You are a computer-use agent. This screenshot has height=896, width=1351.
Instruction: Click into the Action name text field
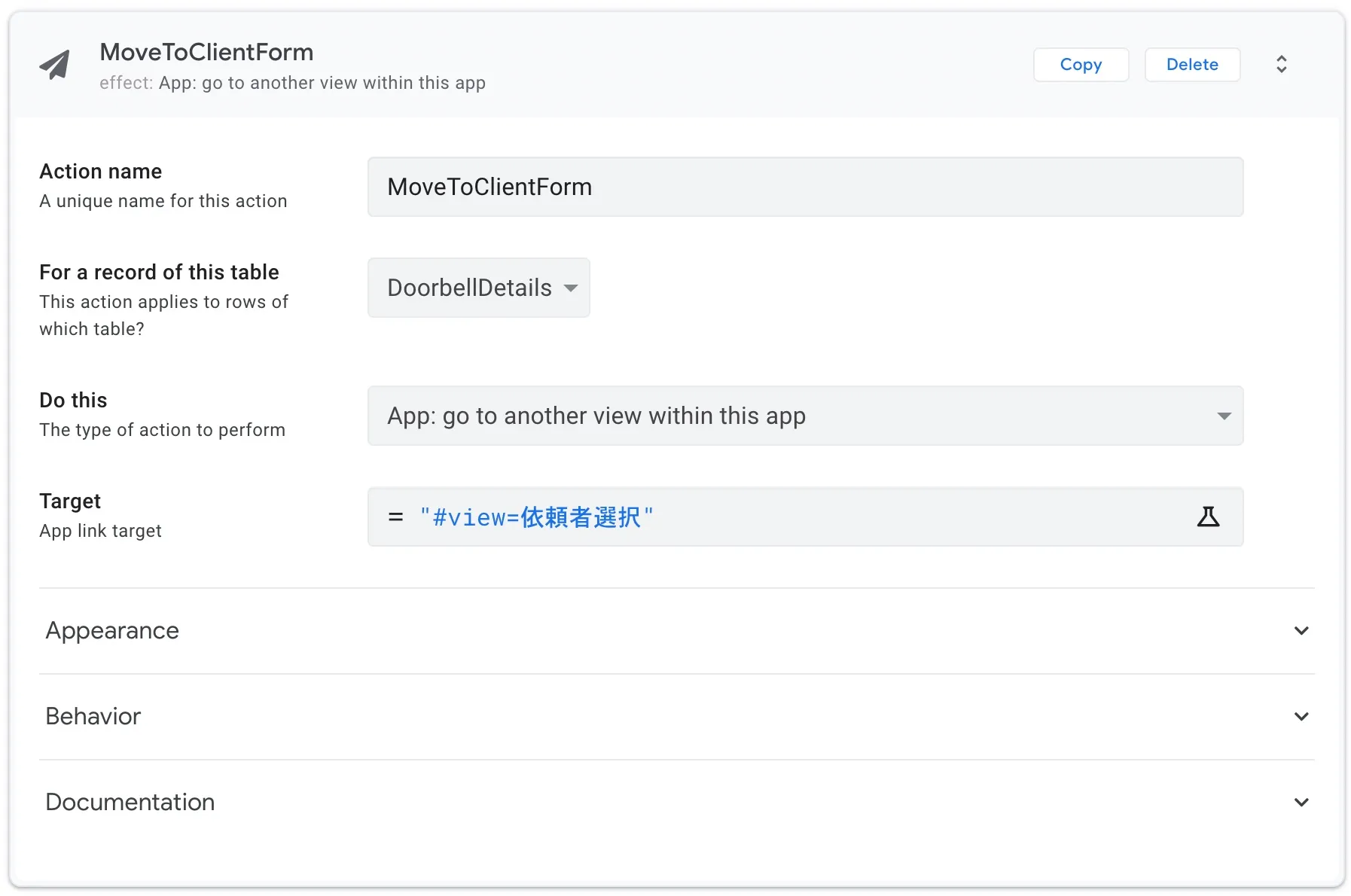(x=804, y=187)
